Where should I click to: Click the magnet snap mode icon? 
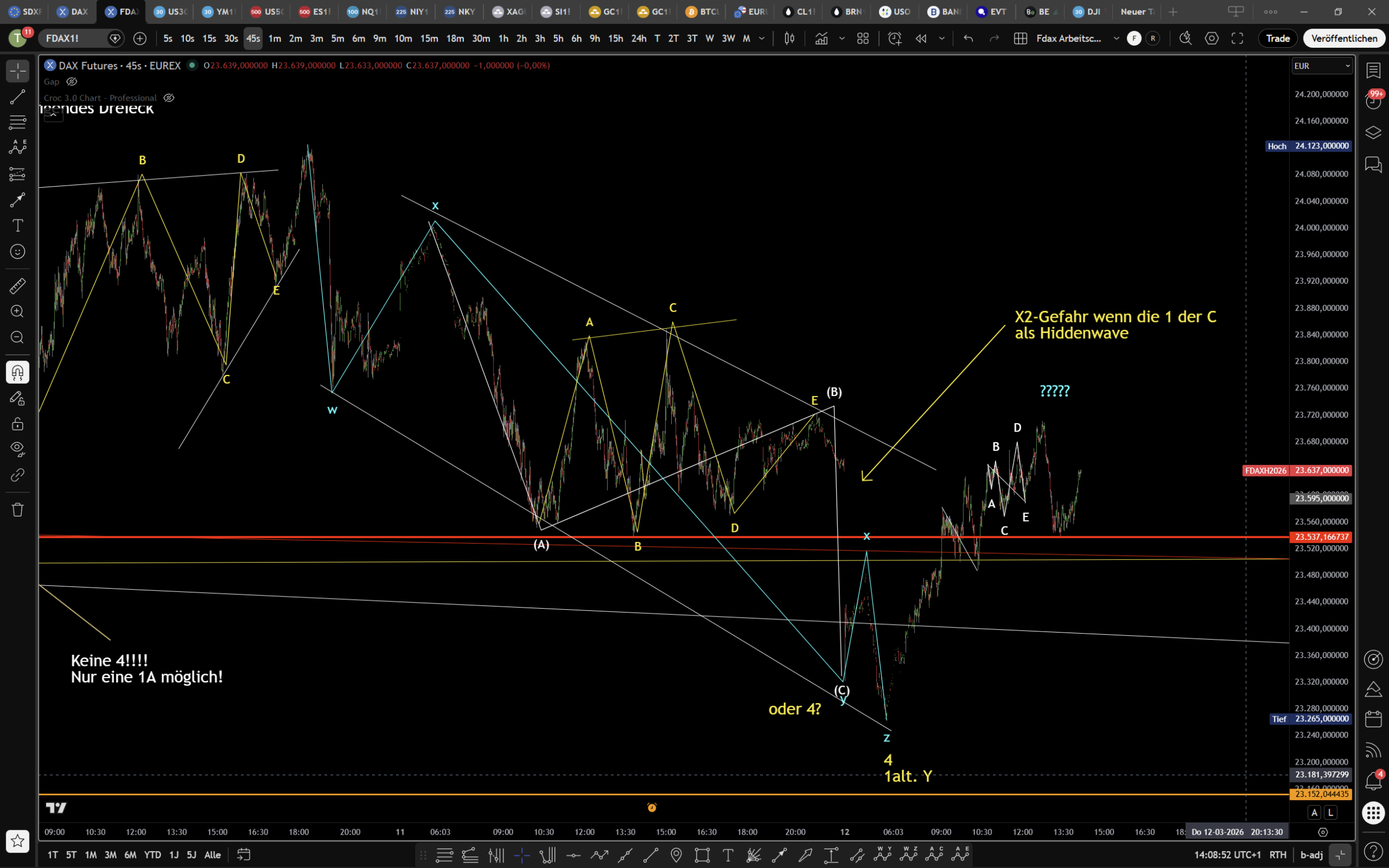17,373
